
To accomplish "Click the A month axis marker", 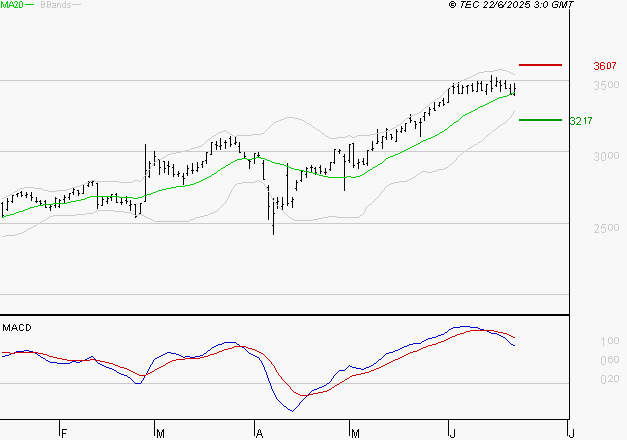I will pos(259,434).
